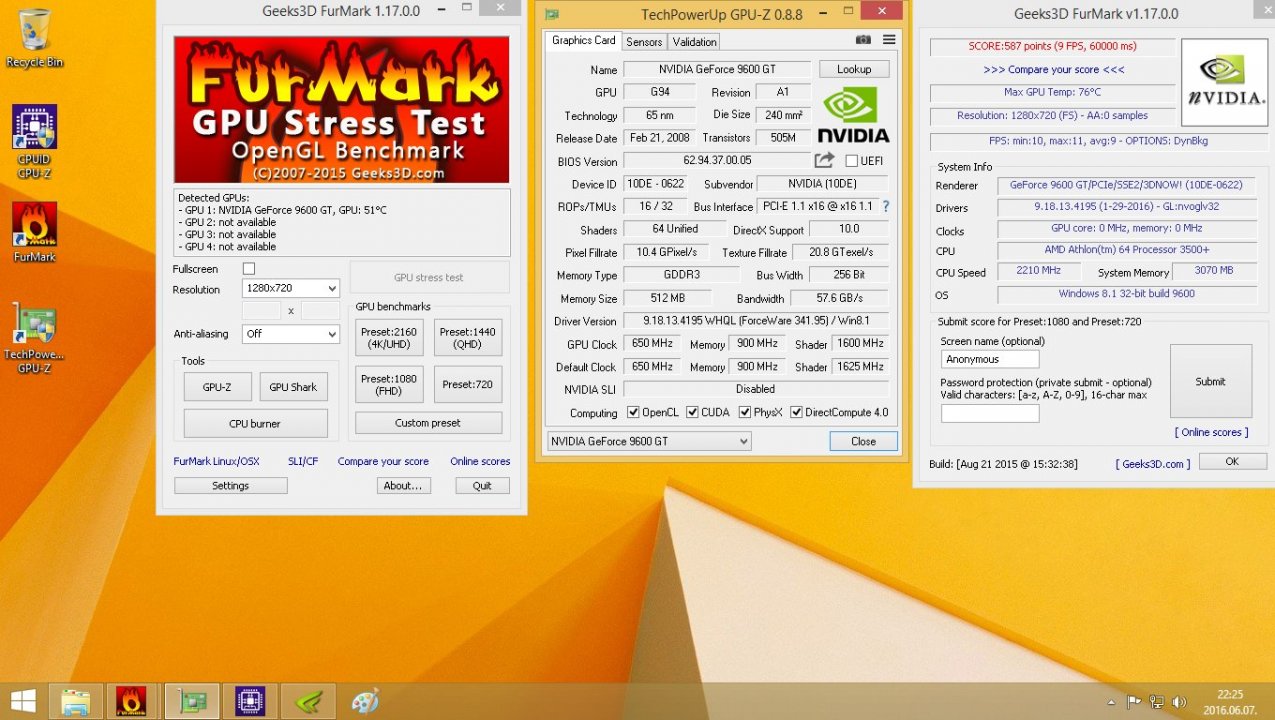The image size is (1275, 720).
Task: Open Anti-aliasing dropdown set to Off
Action: pyautogui.click(x=291, y=334)
